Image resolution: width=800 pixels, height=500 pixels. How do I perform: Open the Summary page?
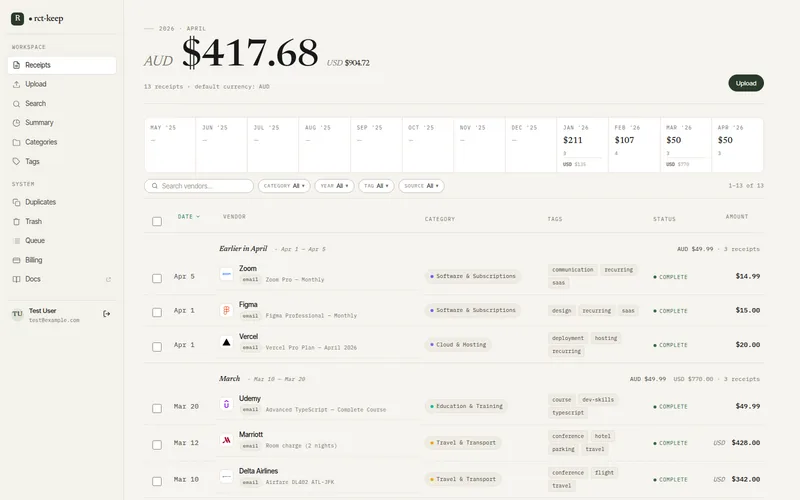[62, 123]
